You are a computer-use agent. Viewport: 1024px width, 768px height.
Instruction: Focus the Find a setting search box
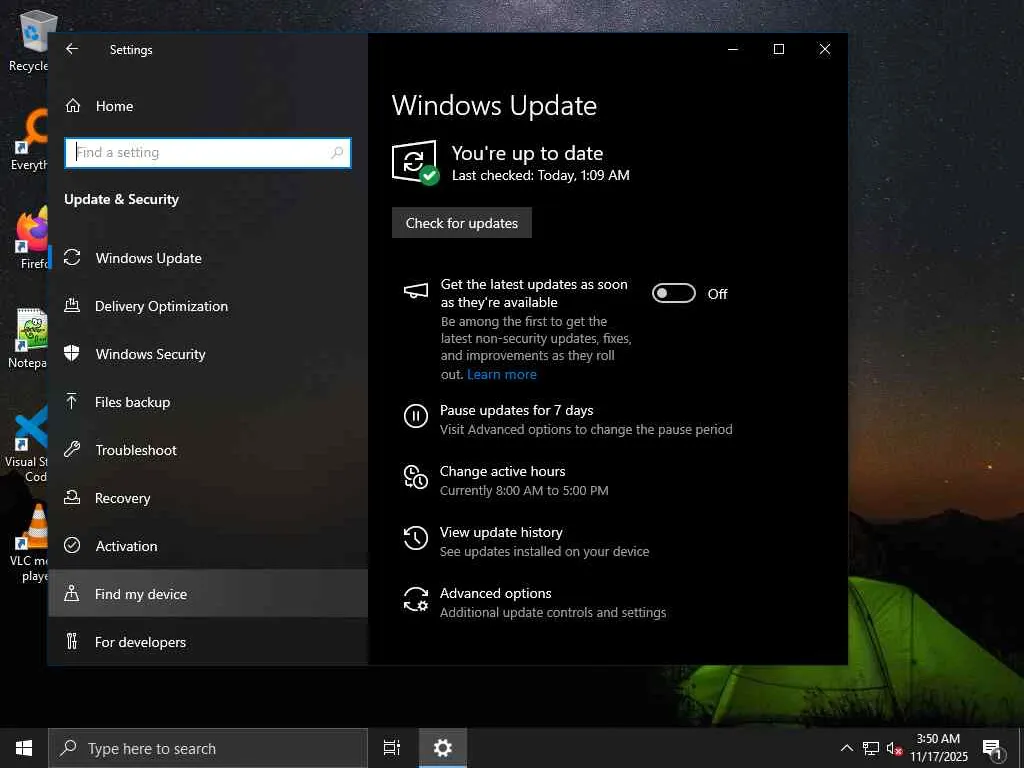click(208, 153)
